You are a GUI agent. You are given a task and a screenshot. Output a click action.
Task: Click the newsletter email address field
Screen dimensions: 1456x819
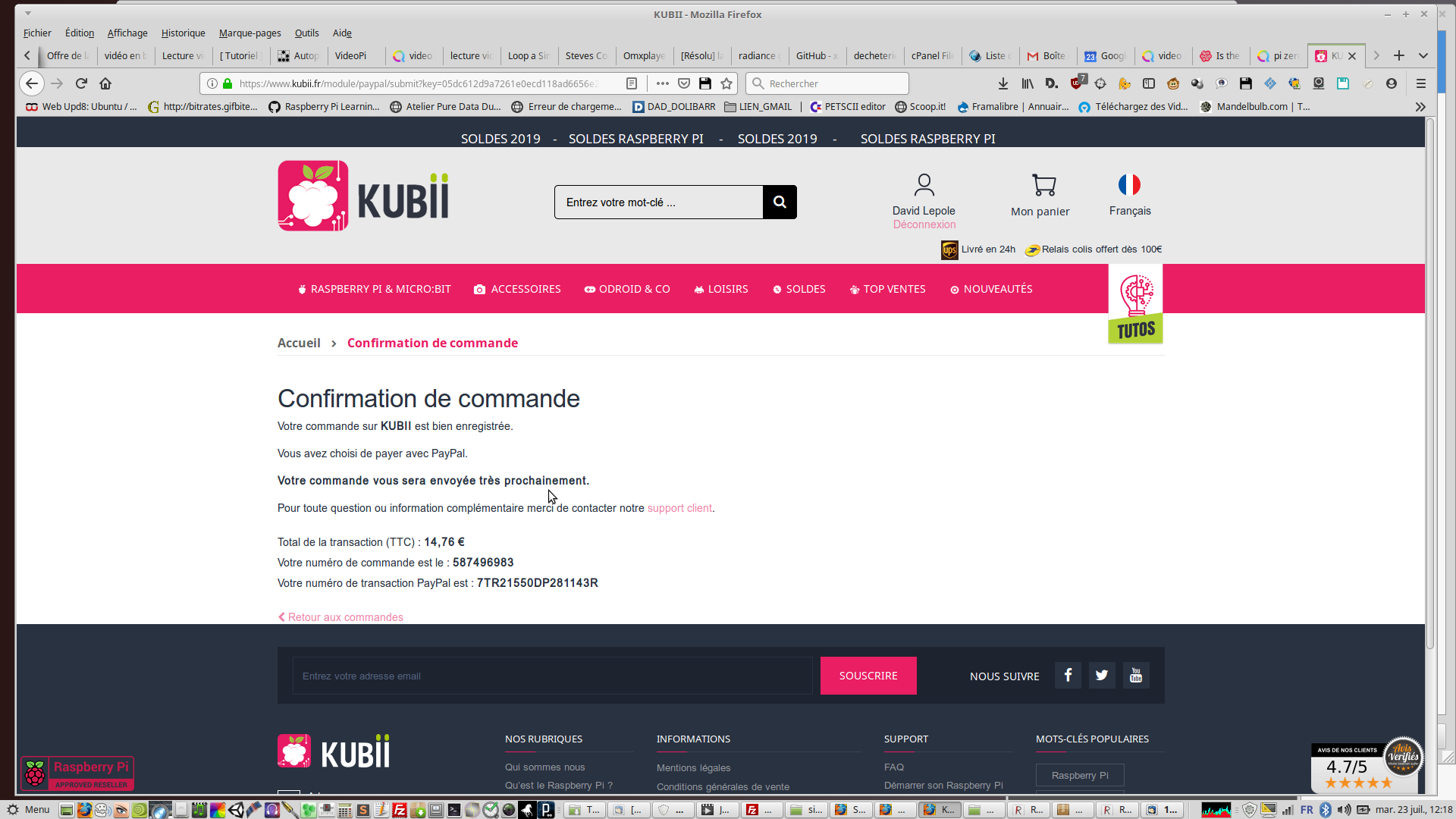552,676
